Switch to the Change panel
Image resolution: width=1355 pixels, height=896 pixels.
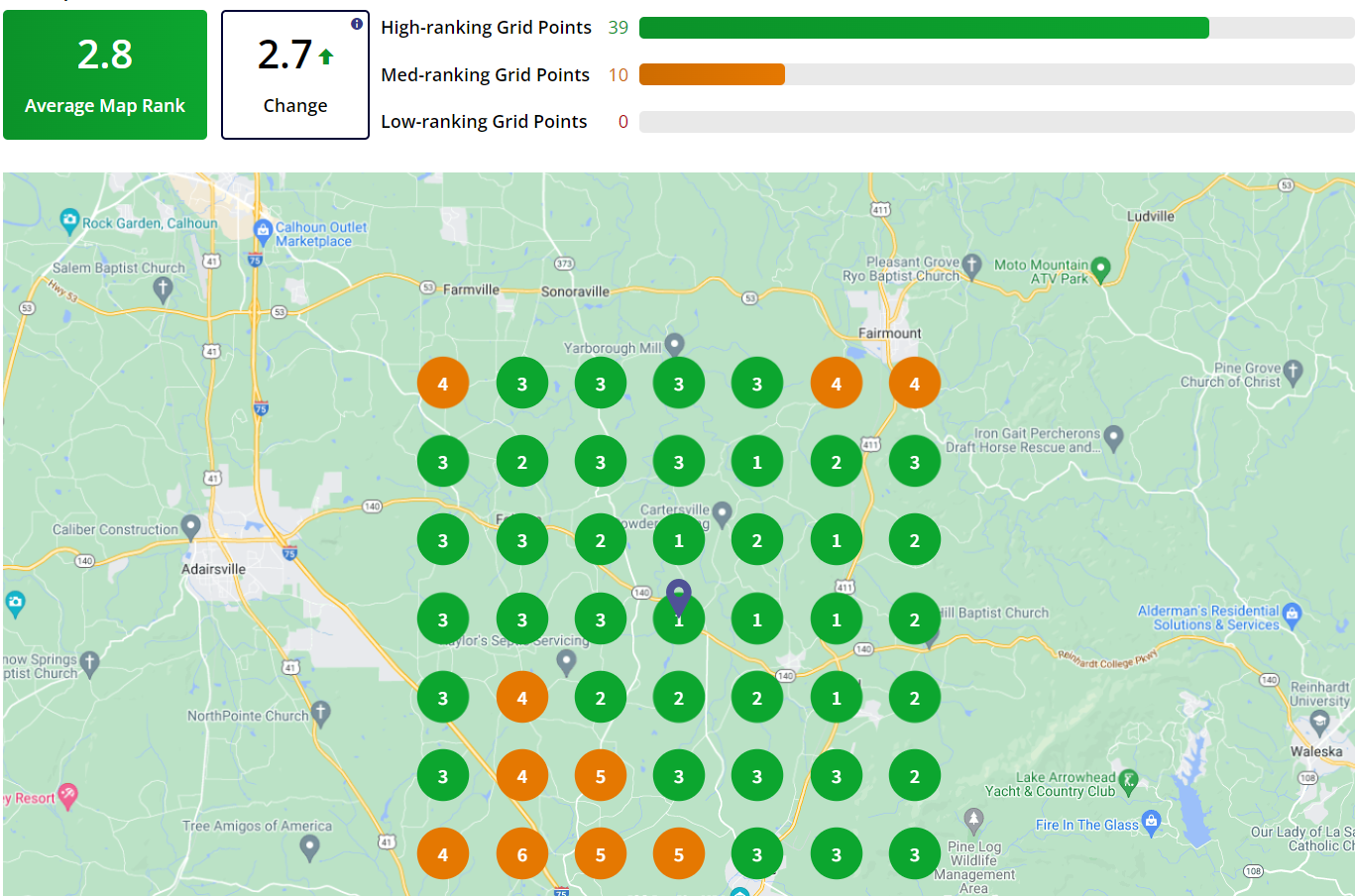click(x=294, y=74)
